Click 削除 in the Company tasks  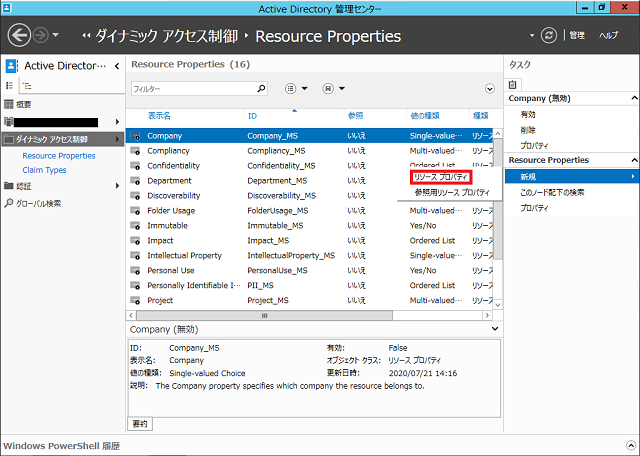[527, 130]
